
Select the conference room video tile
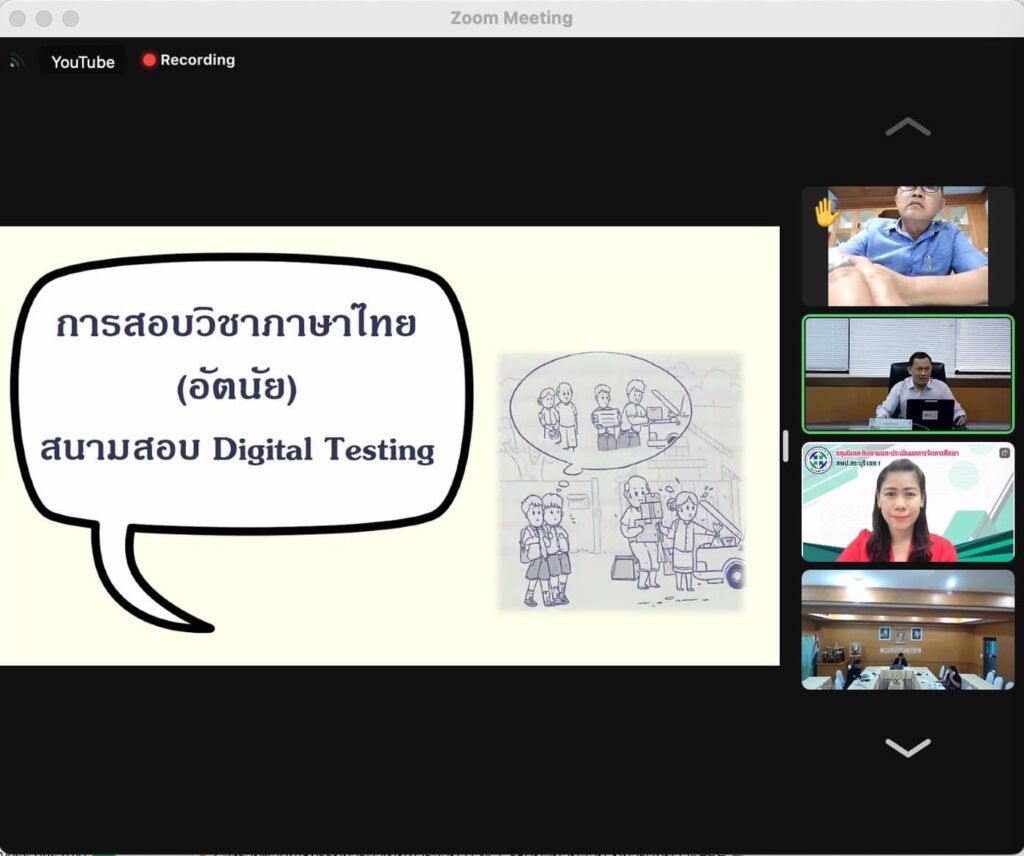pos(907,629)
